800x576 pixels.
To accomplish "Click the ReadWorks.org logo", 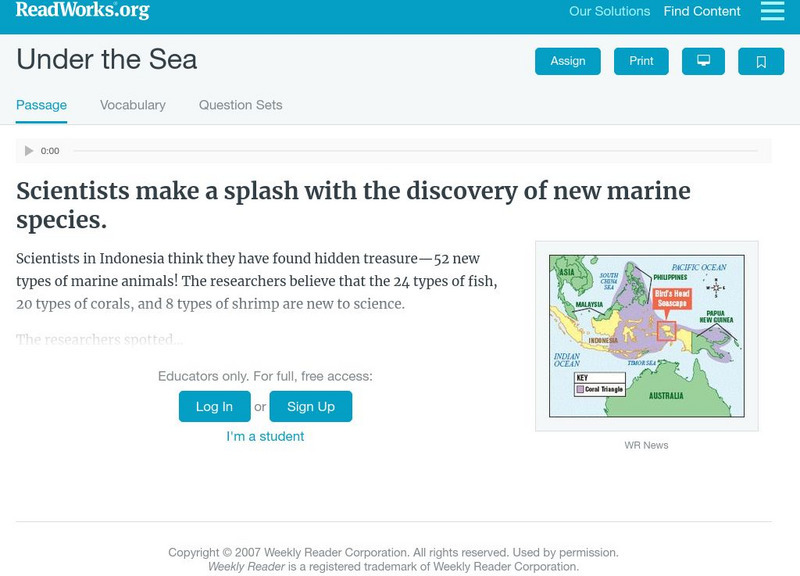I will pyautogui.click(x=82, y=11).
